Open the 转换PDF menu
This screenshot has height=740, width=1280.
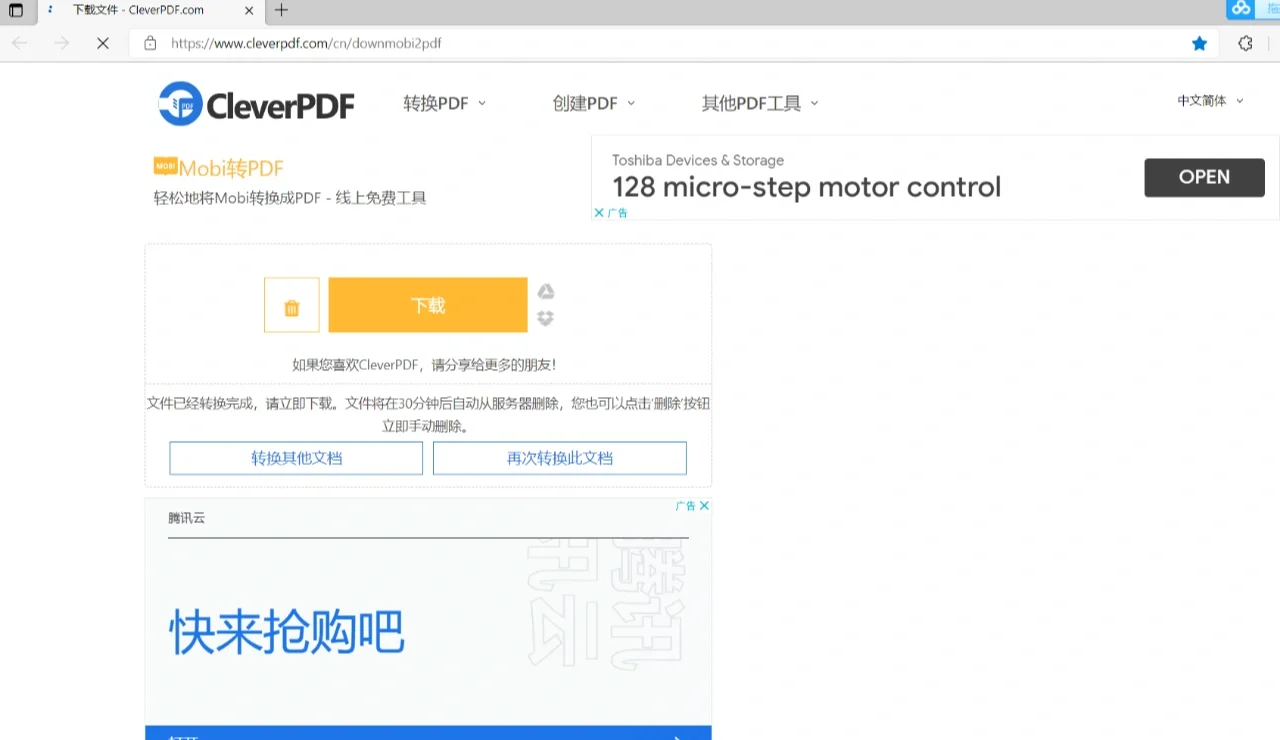[x=444, y=103]
